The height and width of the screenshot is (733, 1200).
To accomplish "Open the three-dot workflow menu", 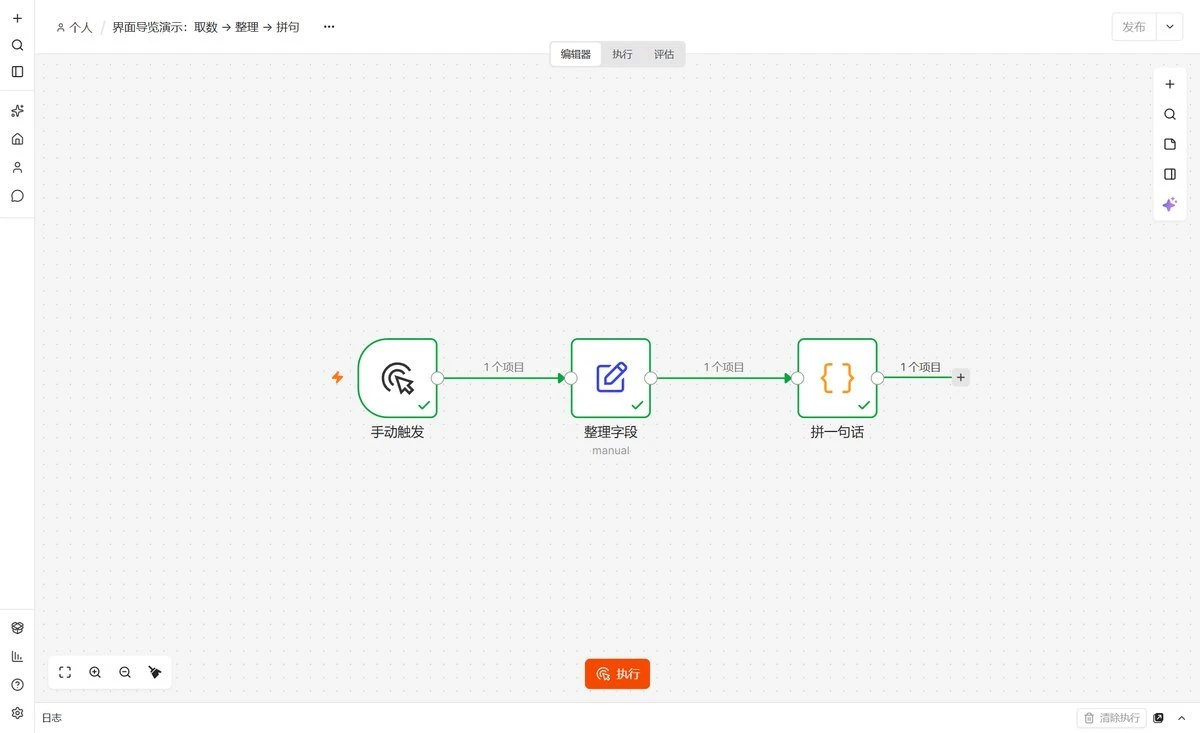I will click(329, 27).
